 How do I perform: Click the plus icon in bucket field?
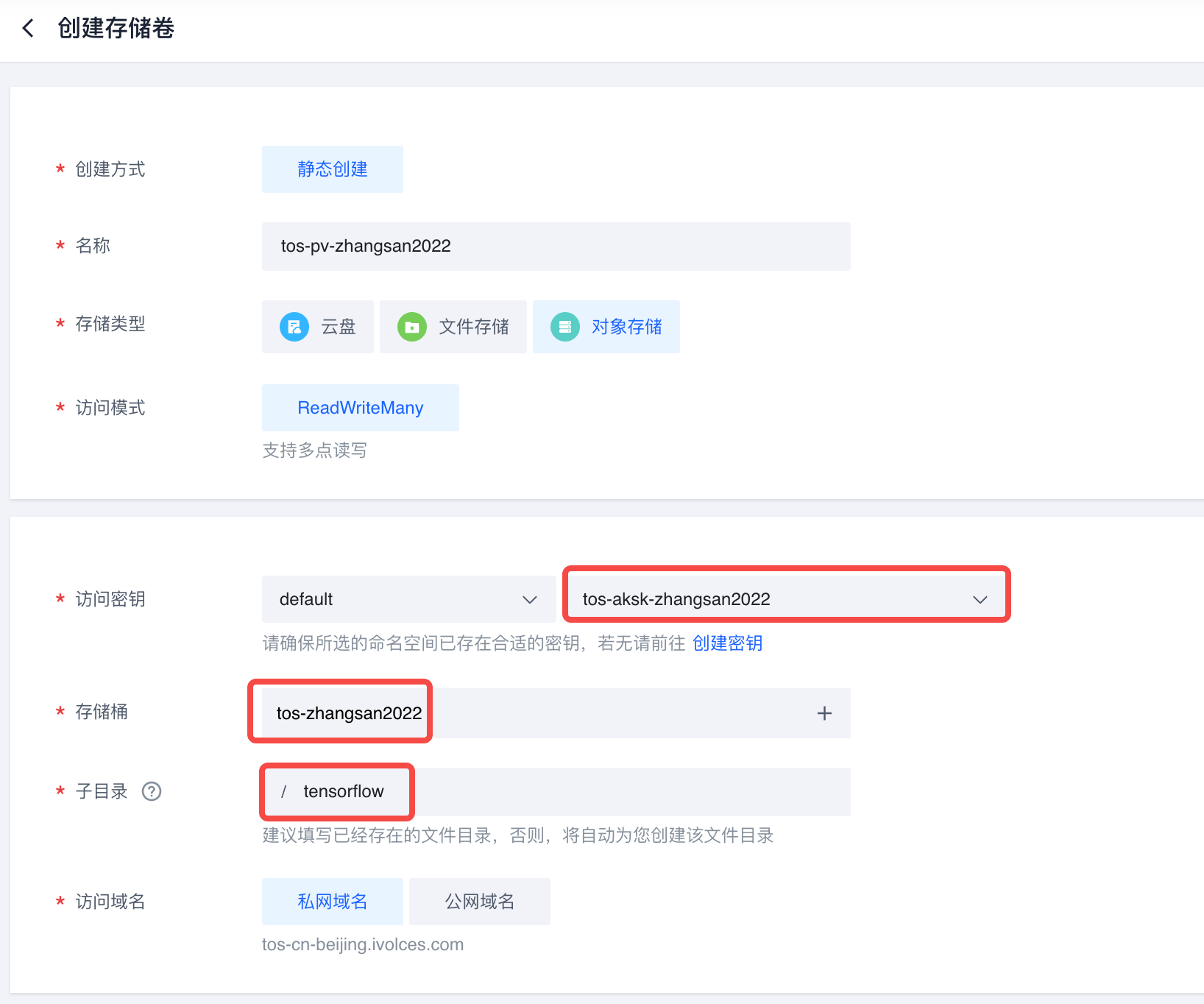pos(824,713)
